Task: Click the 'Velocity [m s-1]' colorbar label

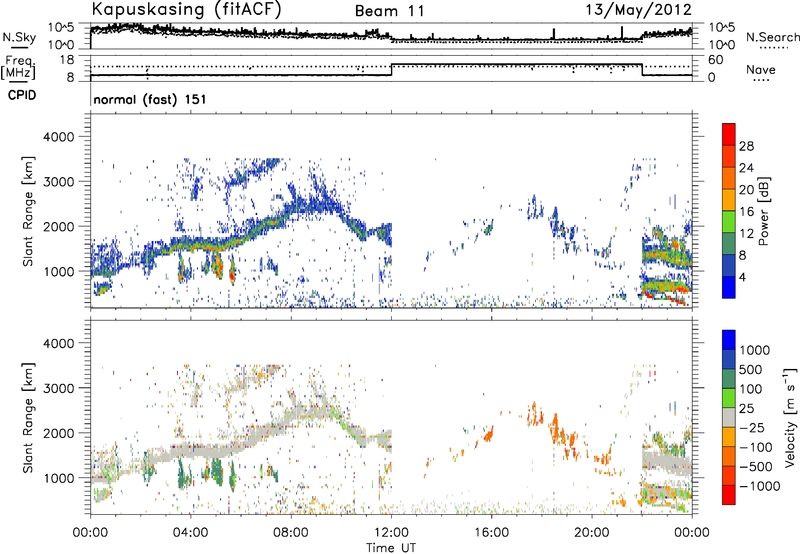Action: [790, 417]
